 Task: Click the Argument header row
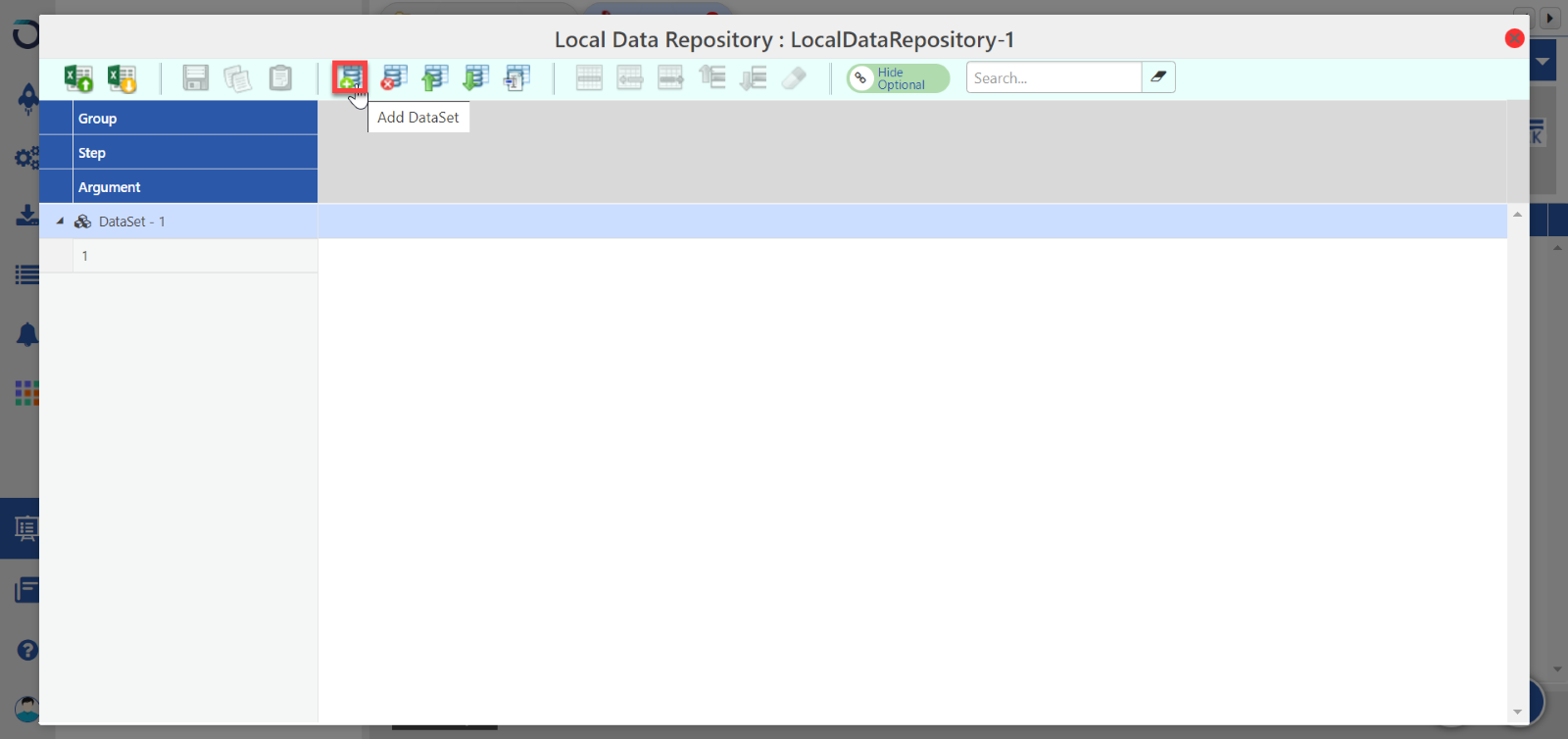point(195,186)
